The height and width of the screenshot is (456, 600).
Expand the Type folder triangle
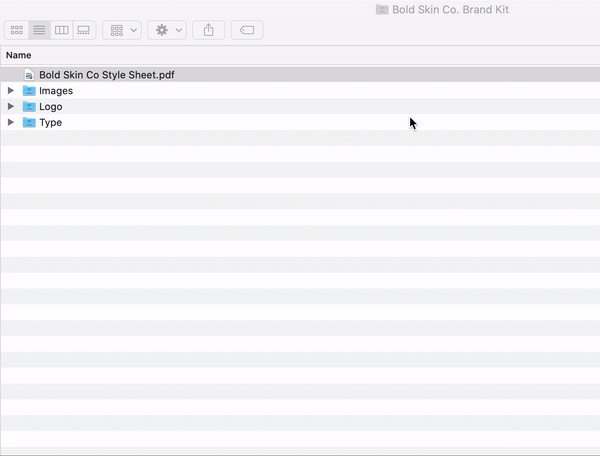point(11,122)
